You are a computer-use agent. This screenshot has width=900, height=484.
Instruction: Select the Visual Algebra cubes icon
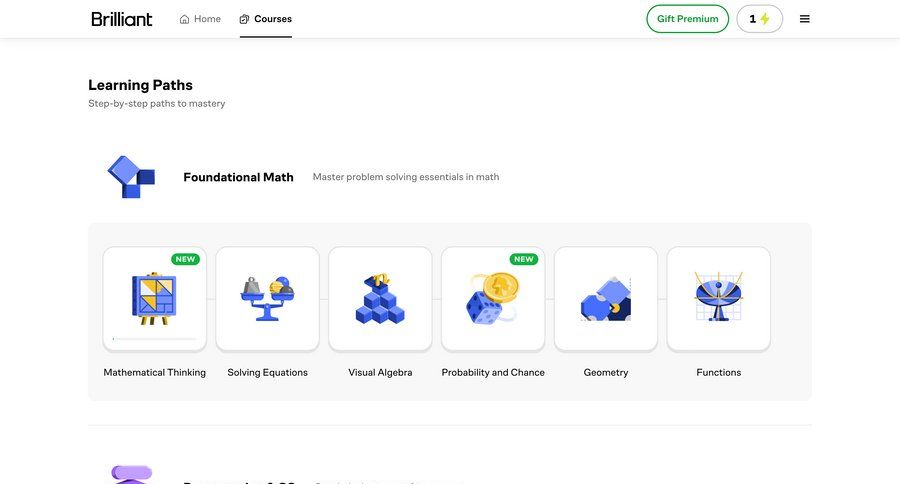[380, 298]
